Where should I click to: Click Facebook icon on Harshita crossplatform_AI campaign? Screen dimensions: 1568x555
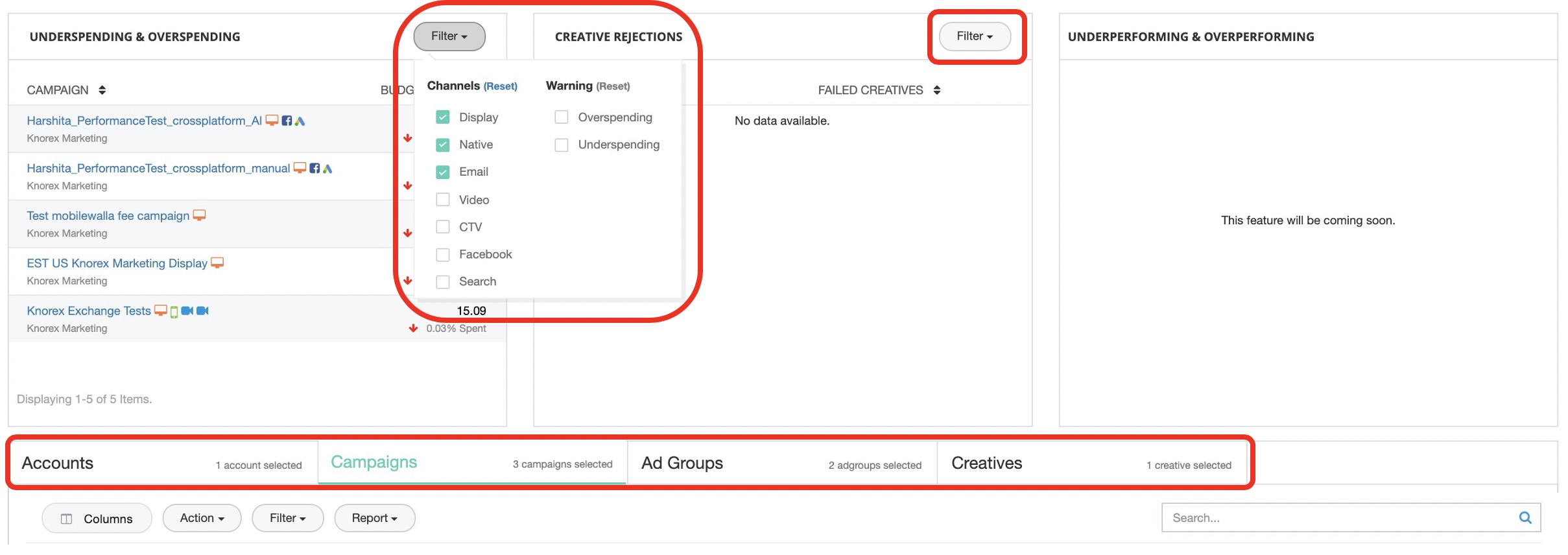pyautogui.click(x=287, y=121)
